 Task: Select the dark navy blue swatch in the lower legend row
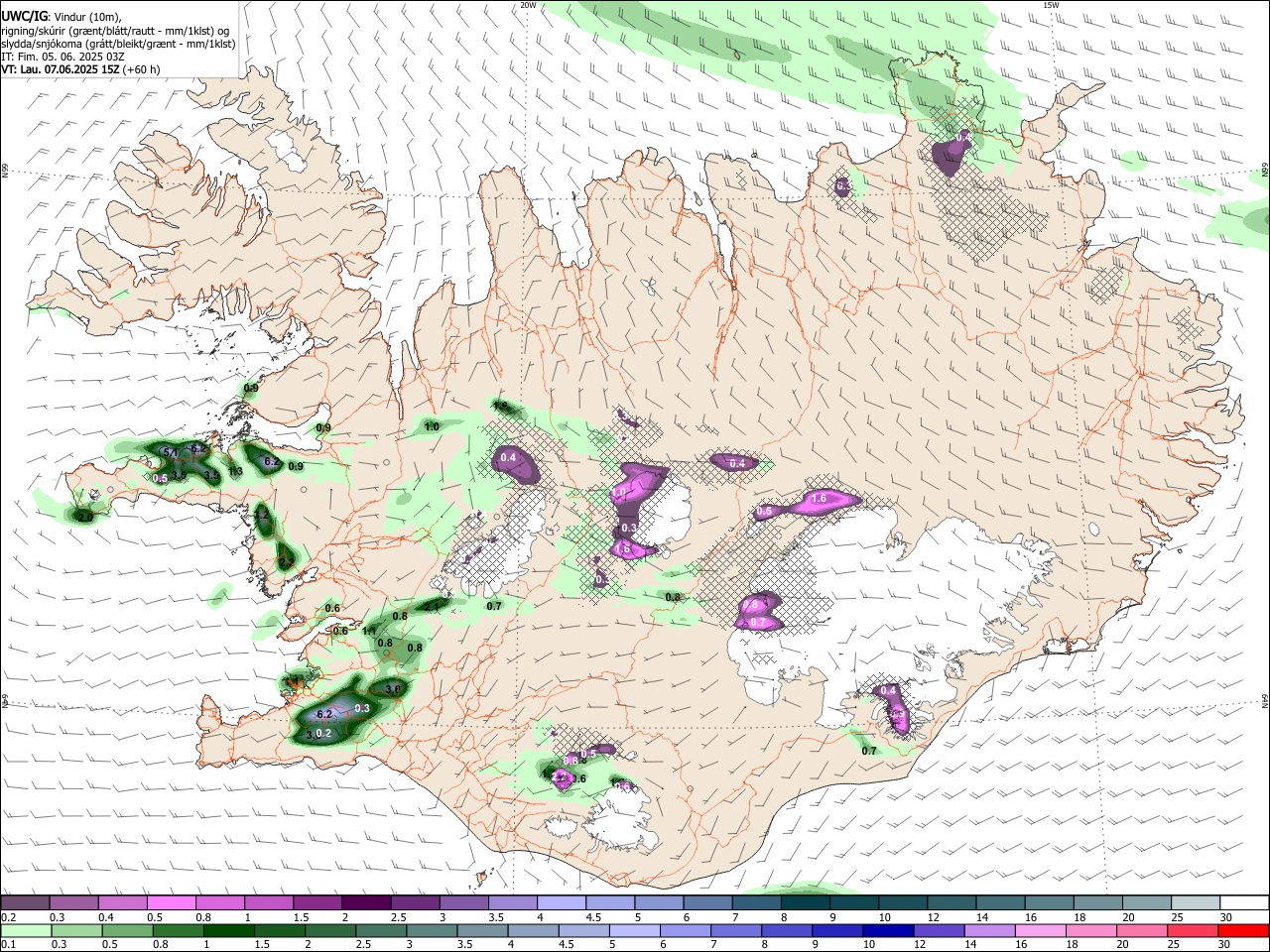click(888, 930)
